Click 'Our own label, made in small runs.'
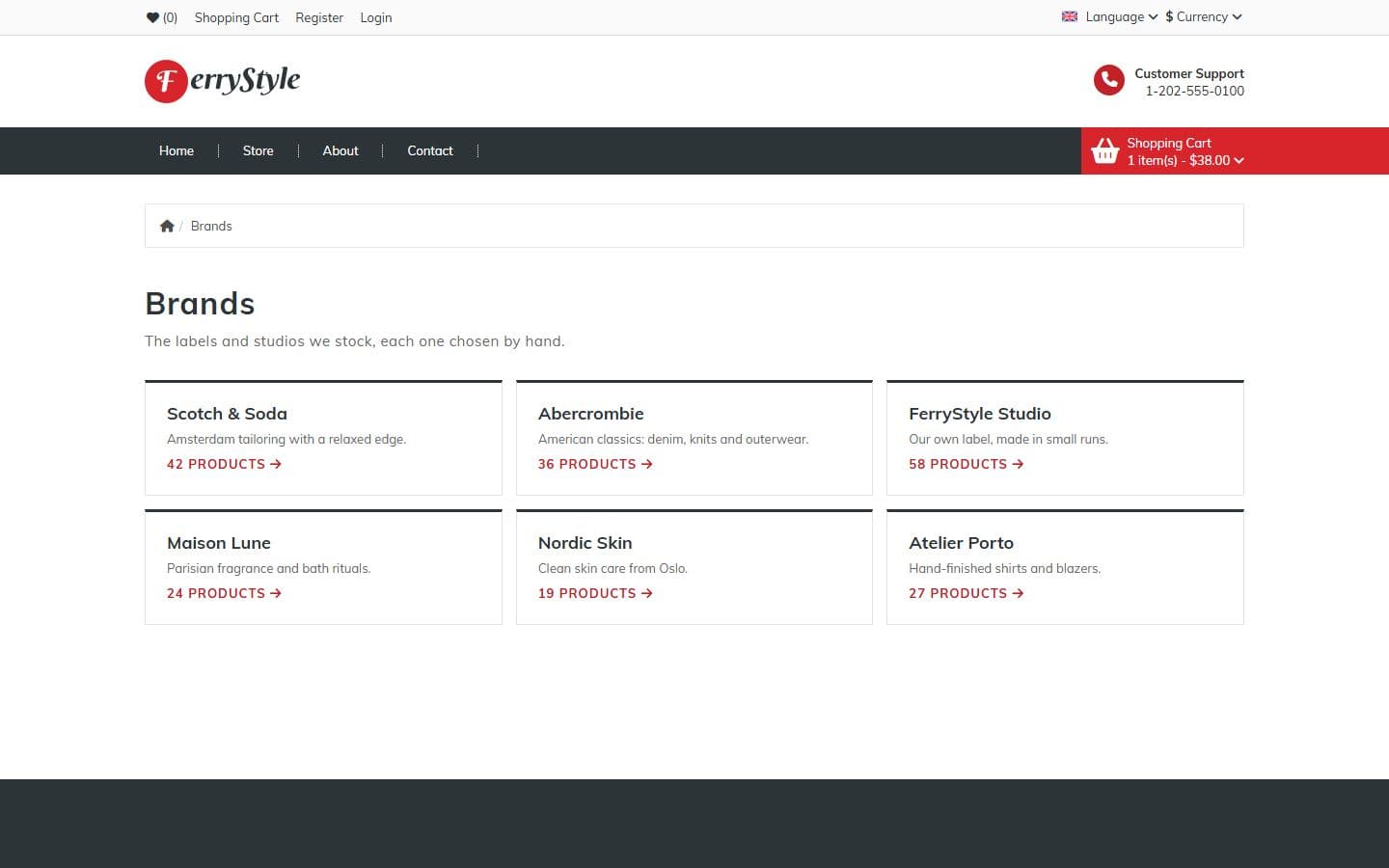The height and width of the screenshot is (868, 1389). point(1008,439)
